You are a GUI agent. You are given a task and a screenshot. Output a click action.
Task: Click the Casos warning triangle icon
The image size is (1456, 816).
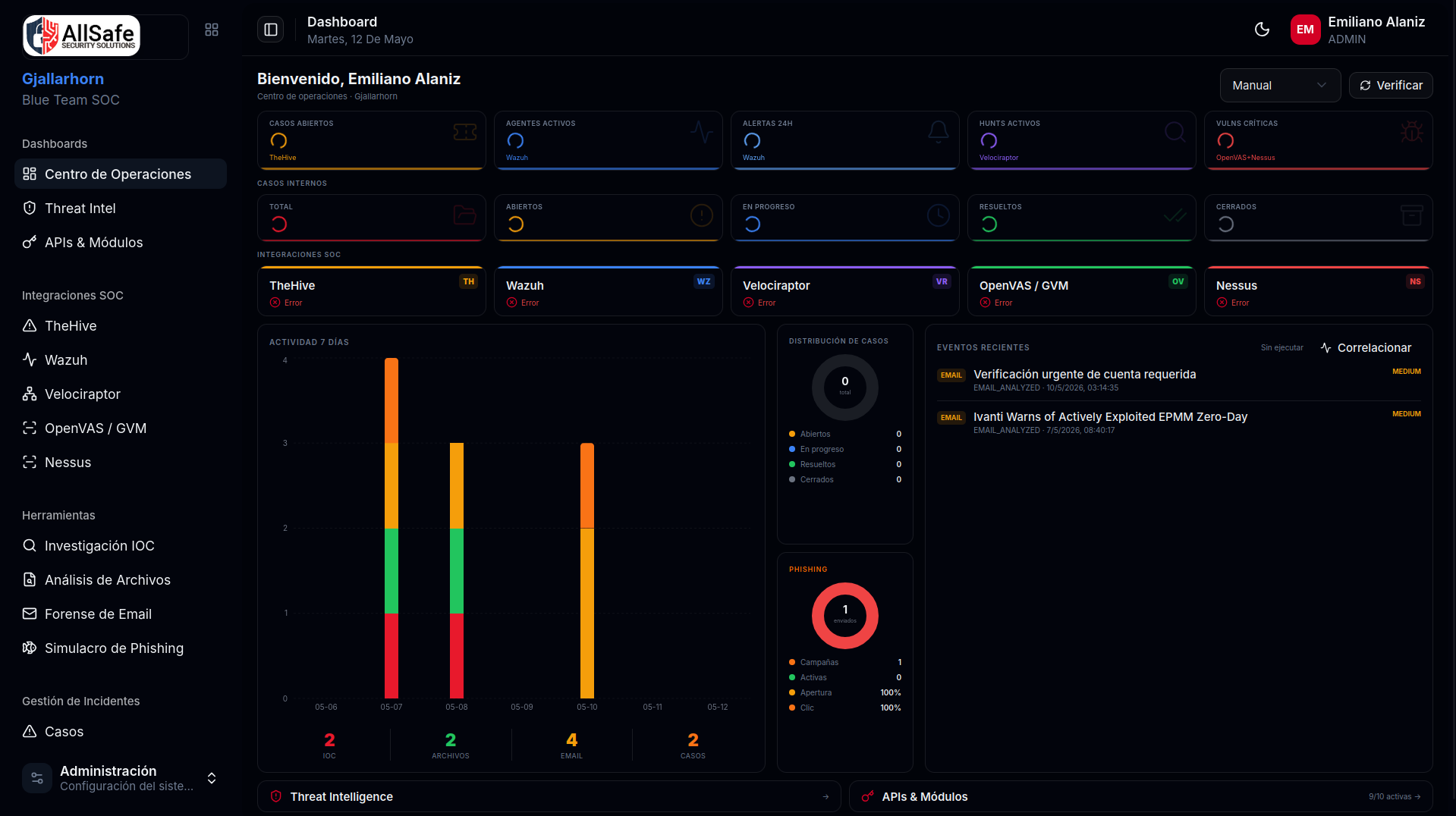point(30,731)
